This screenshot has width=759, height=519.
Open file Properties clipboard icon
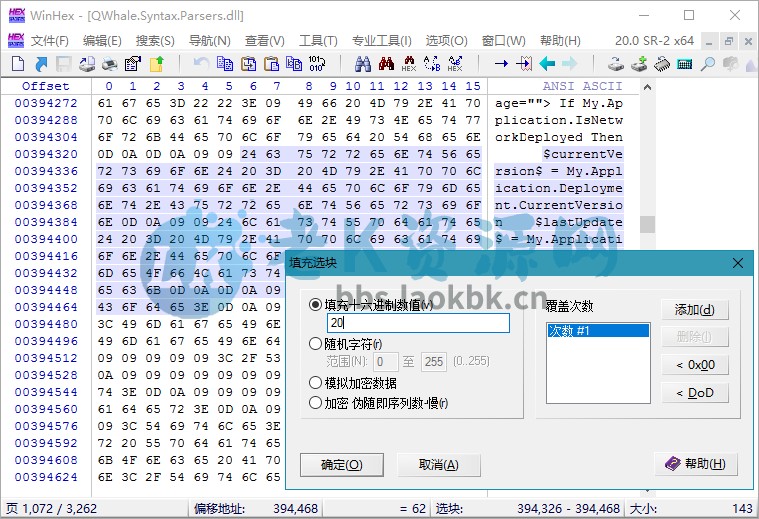(x=133, y=63)
